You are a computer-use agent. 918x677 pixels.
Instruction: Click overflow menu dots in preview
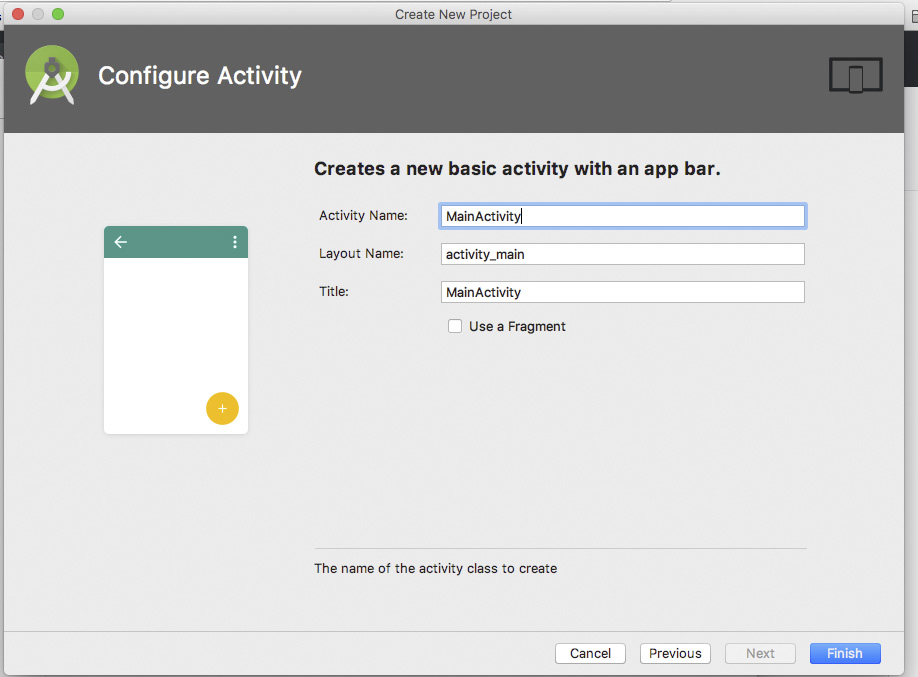coord(235,242)
